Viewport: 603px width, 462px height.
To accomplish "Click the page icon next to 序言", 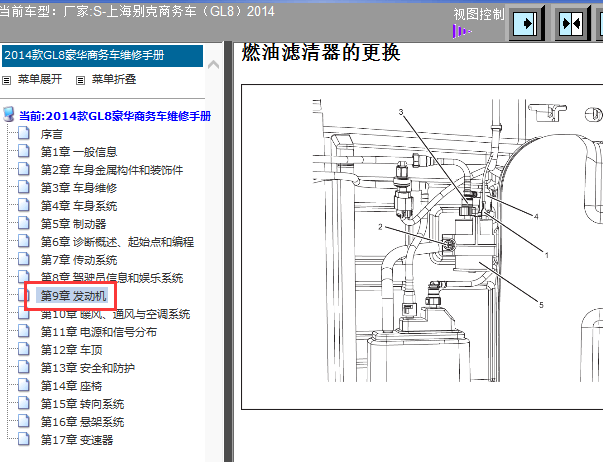I will 24,133.
